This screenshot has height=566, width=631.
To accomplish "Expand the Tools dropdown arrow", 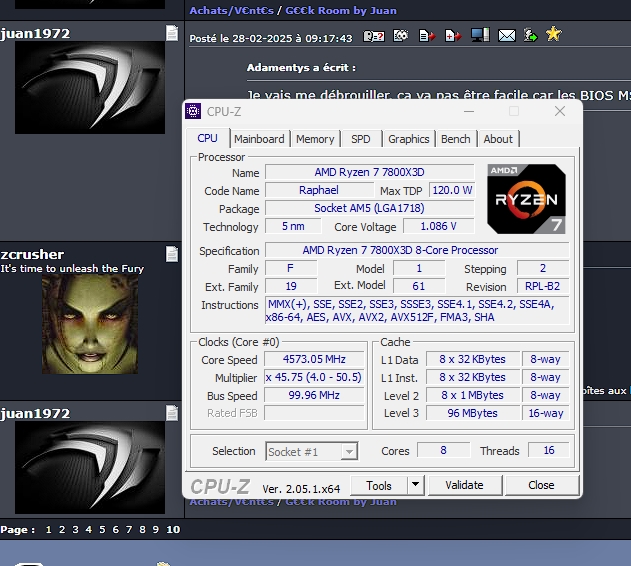I will click(x=416, y=485).
